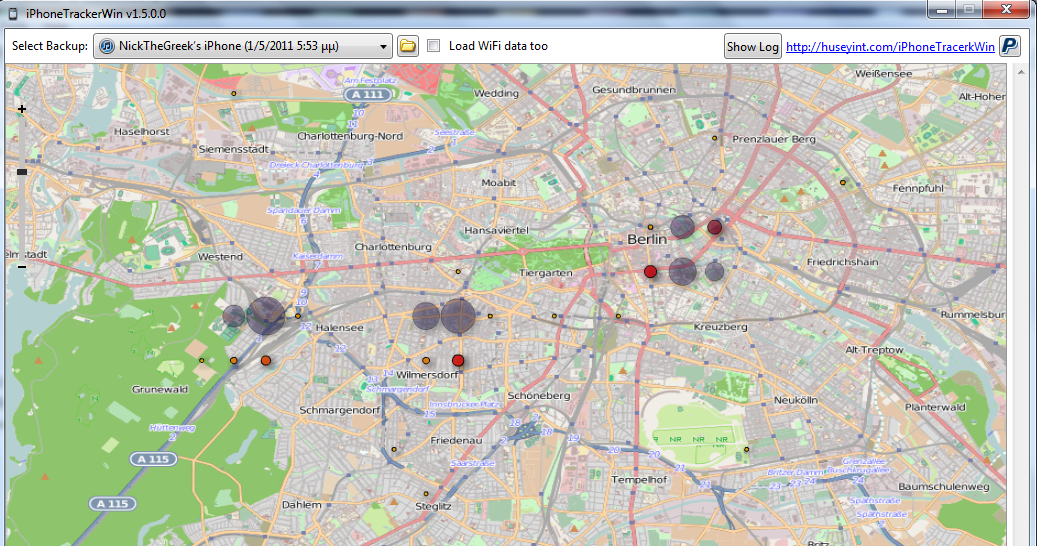Click the Friedrichshain label
Viewport: 1037px width, 546px height.
pyautogui.click(x=843, y=262)
